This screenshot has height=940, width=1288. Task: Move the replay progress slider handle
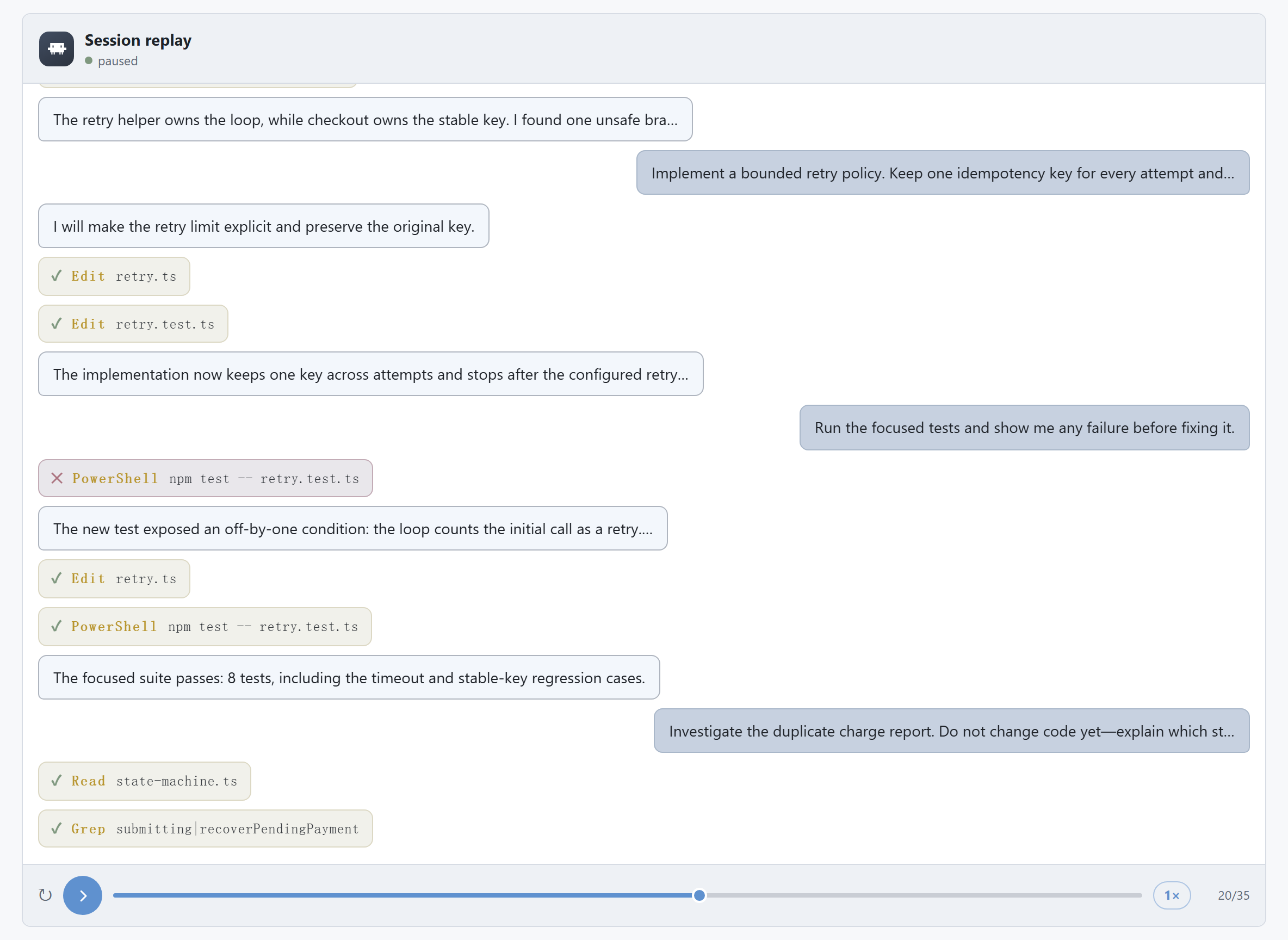(x=699, y=895)
